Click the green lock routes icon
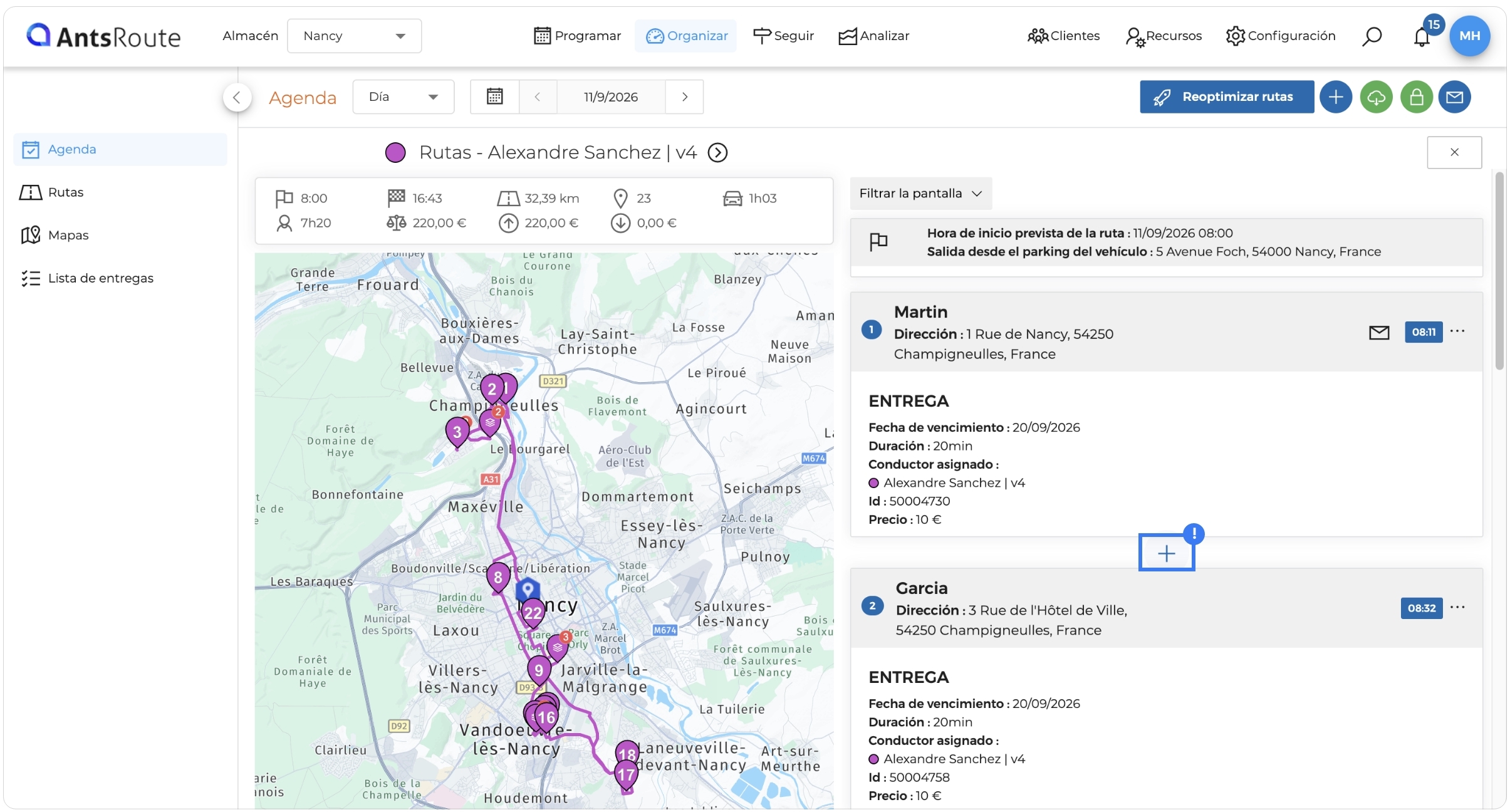This screenshot has width=1510, height=812. pyautogui.click(x=1417, y=97)
